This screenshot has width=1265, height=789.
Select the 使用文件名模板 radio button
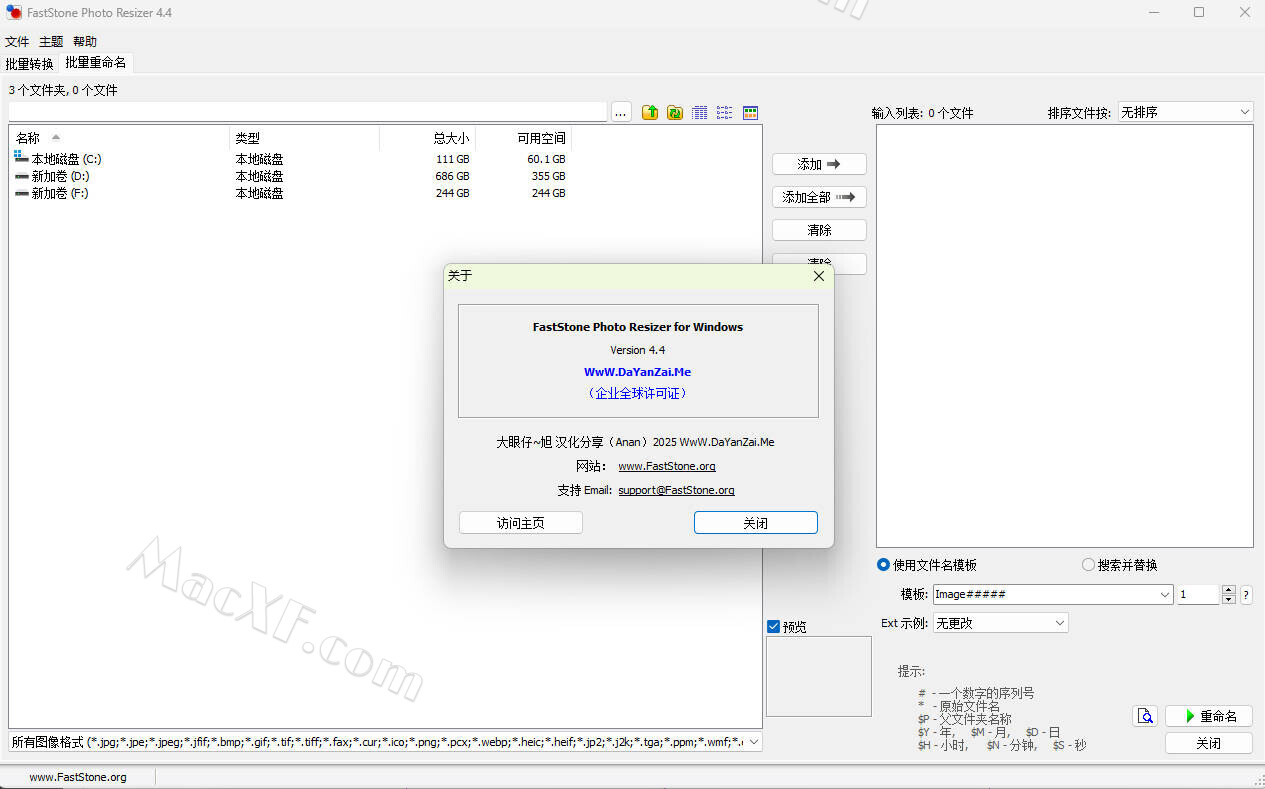point(883,565)
